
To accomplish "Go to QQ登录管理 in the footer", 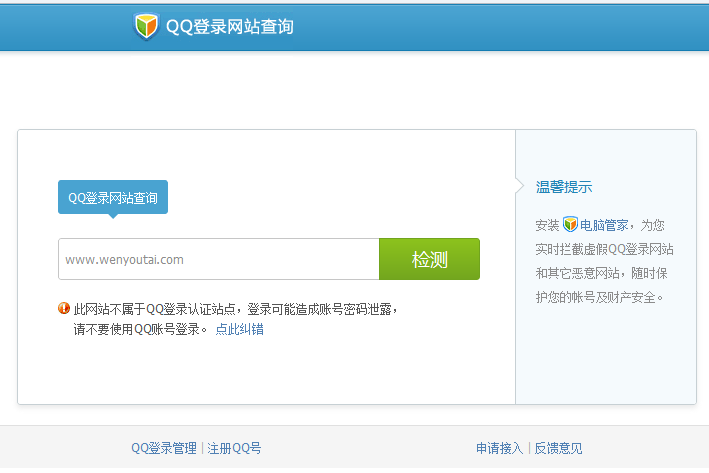I will pyautogui.click(x=164, y=448).
